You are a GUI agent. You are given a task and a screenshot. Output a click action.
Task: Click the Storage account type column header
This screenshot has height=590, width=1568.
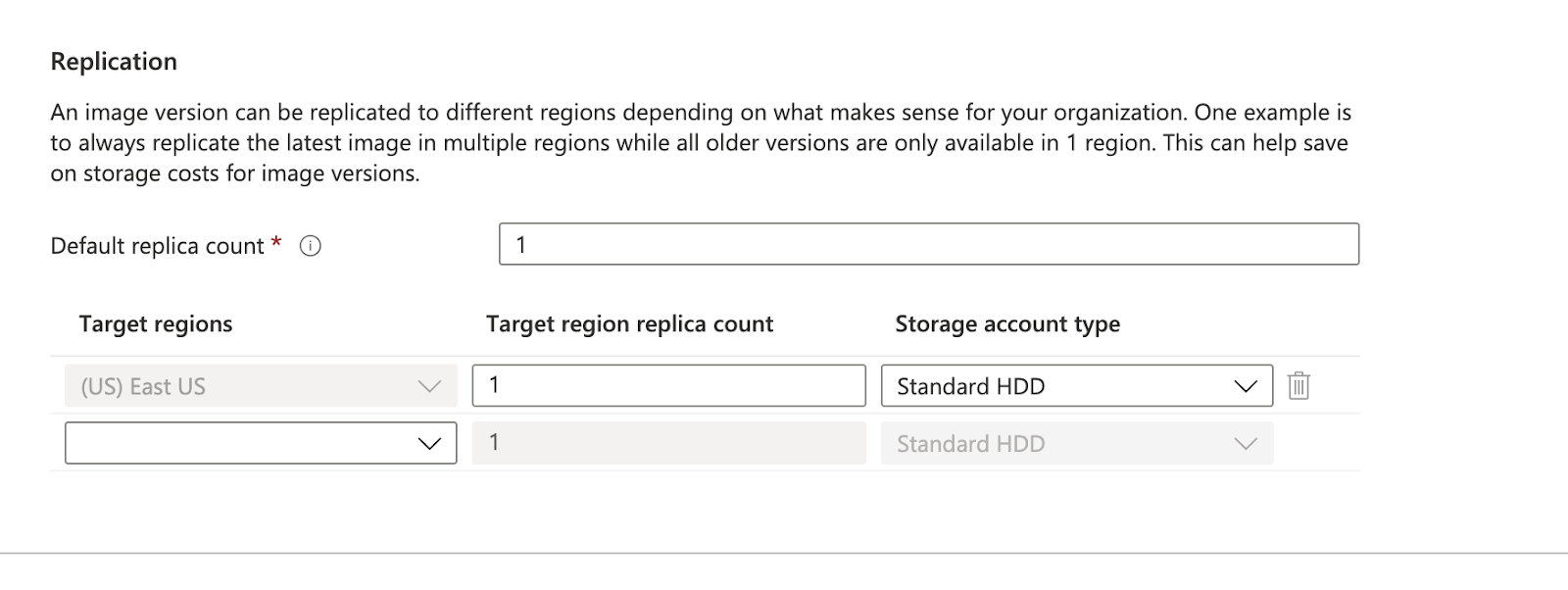tap(1007, 323)
